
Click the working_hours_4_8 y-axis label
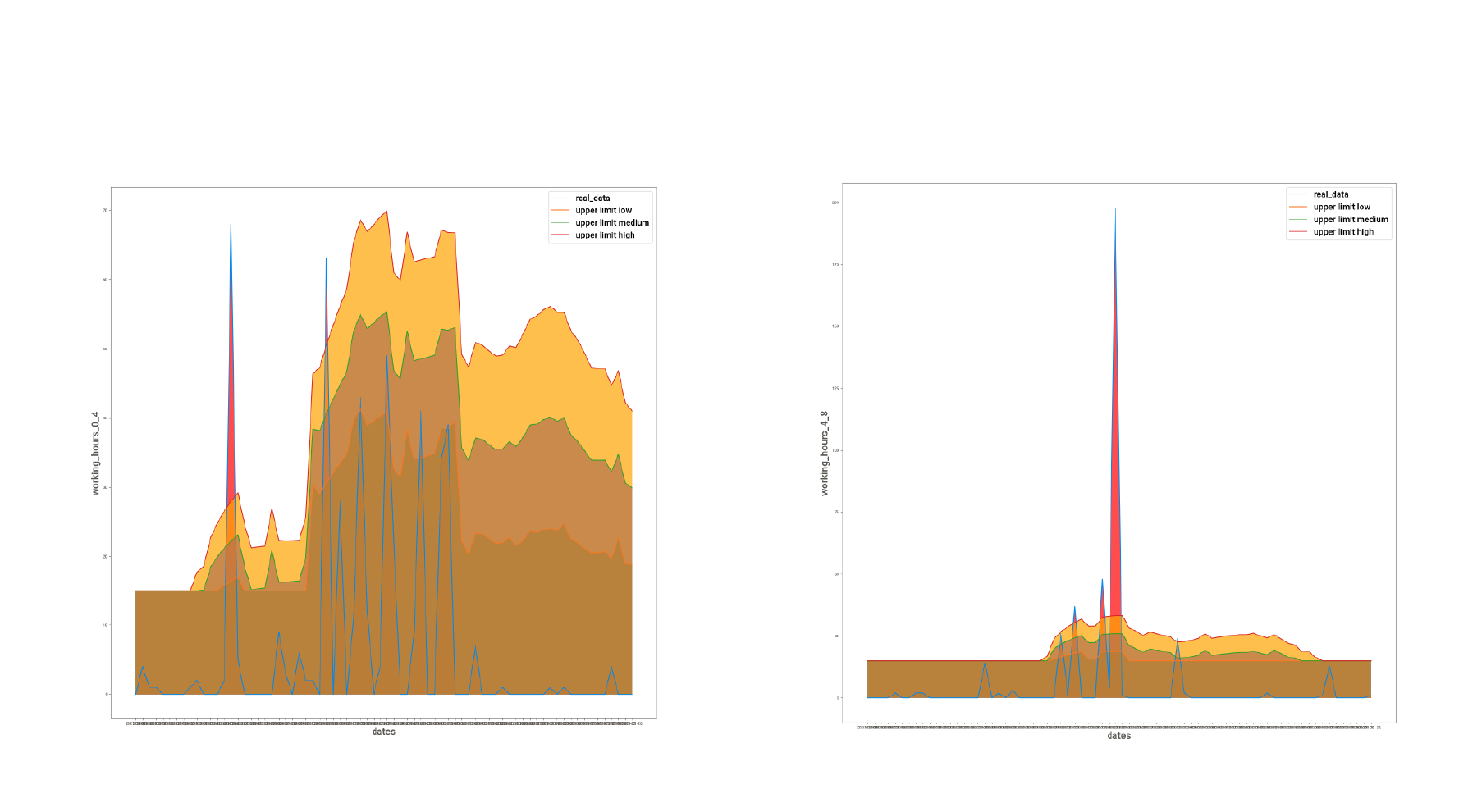point(825,453)
